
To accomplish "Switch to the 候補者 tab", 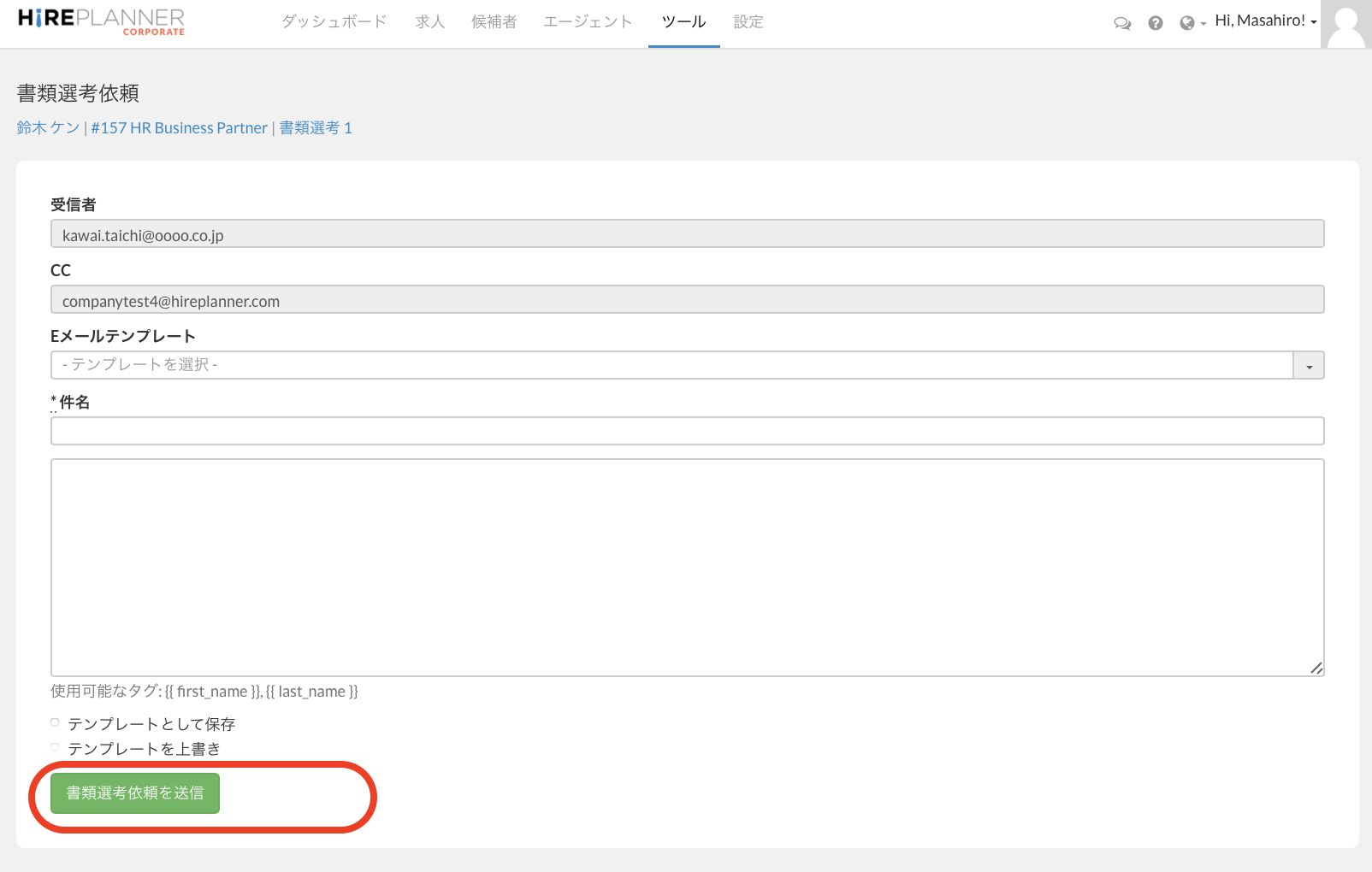I will 494,22.
